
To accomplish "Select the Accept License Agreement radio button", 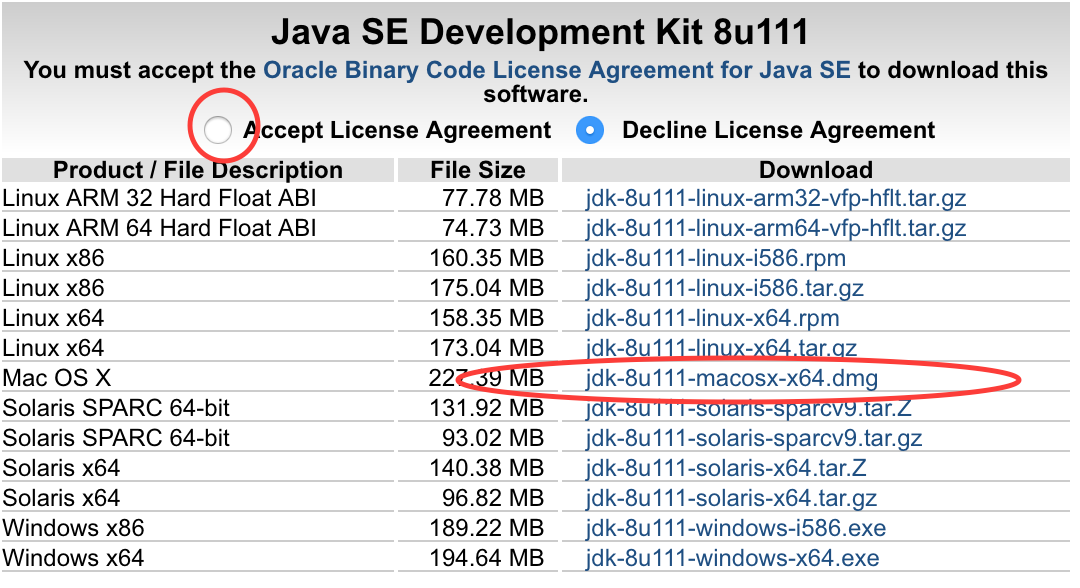I will [218, 129].
